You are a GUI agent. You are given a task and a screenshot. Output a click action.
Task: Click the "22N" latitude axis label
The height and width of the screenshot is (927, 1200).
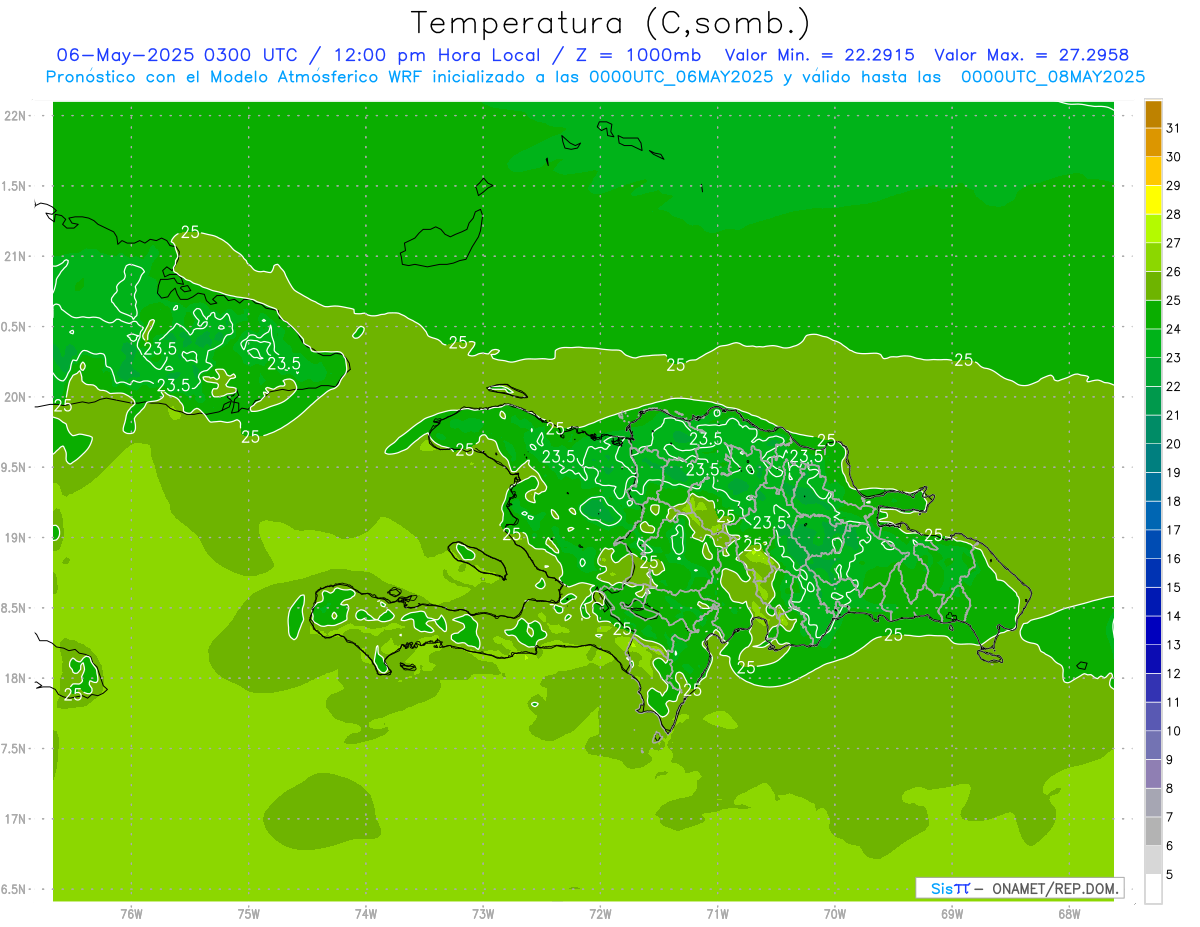click(x=15, y=116)
